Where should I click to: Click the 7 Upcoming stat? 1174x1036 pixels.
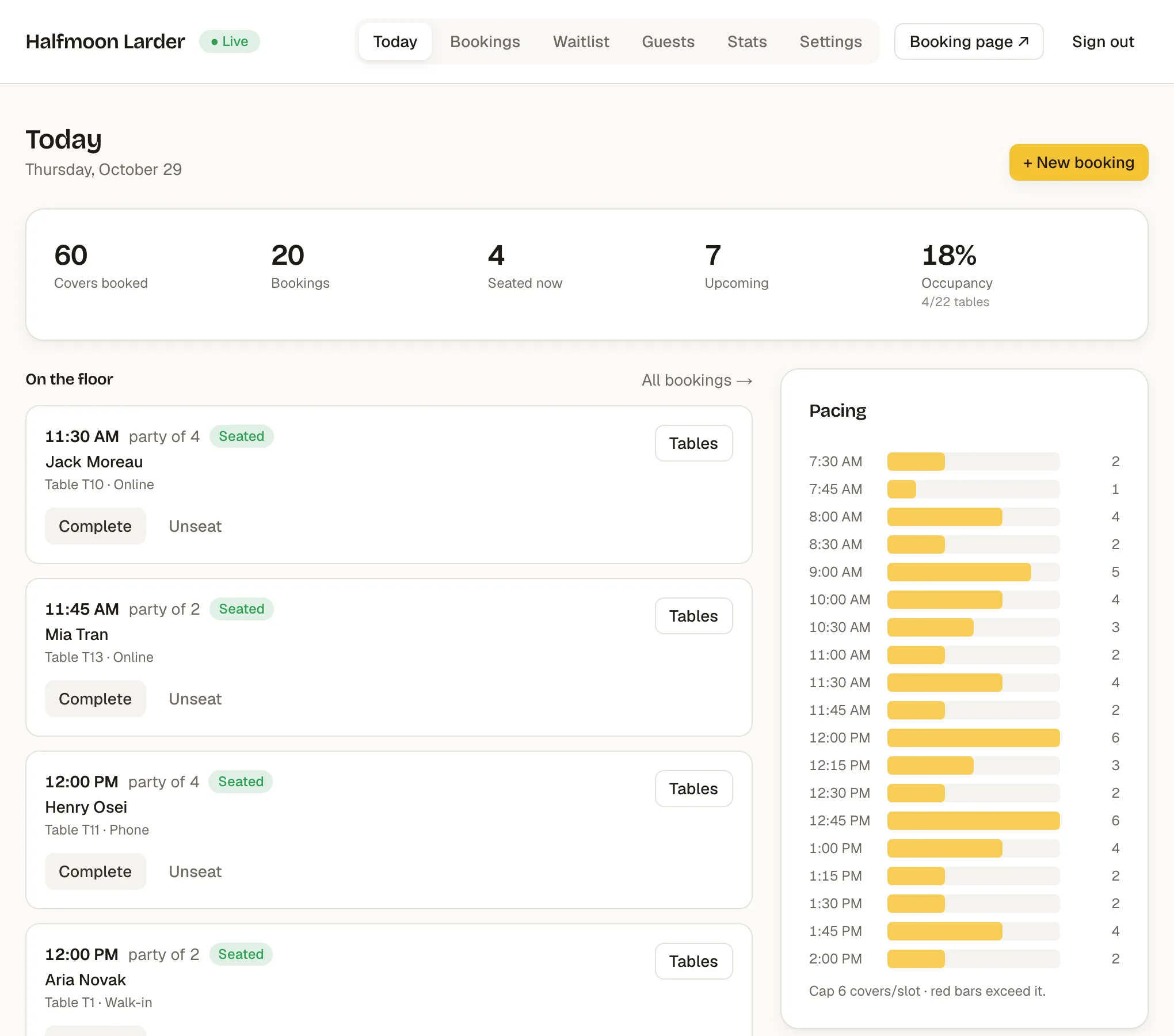(x=737, y=266)
